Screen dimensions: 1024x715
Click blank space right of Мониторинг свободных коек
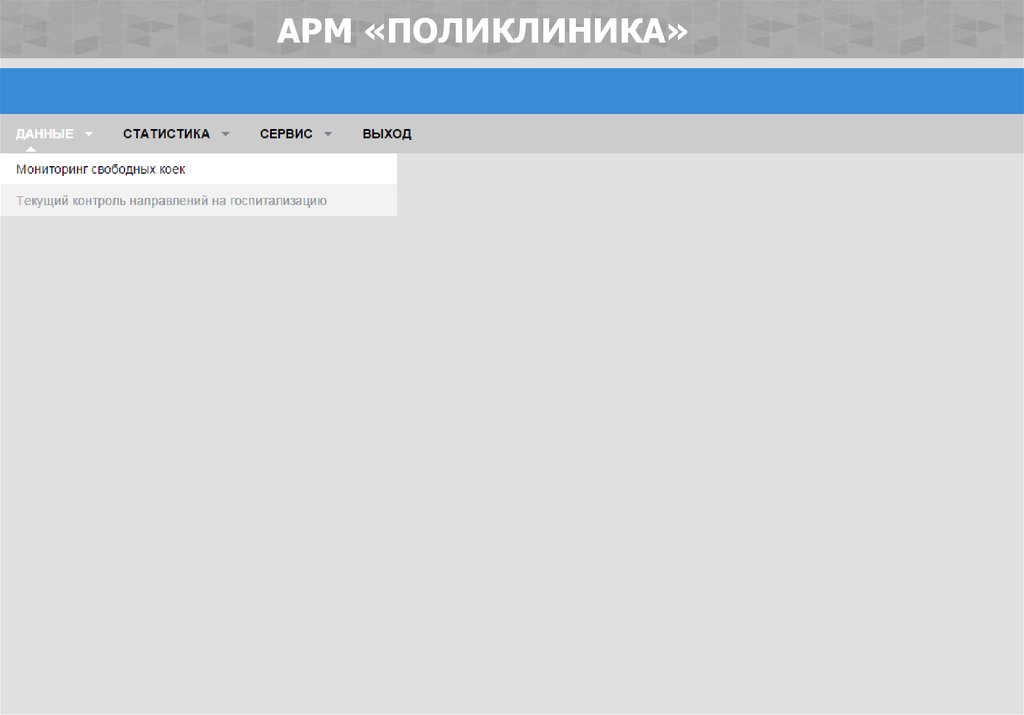300,170
